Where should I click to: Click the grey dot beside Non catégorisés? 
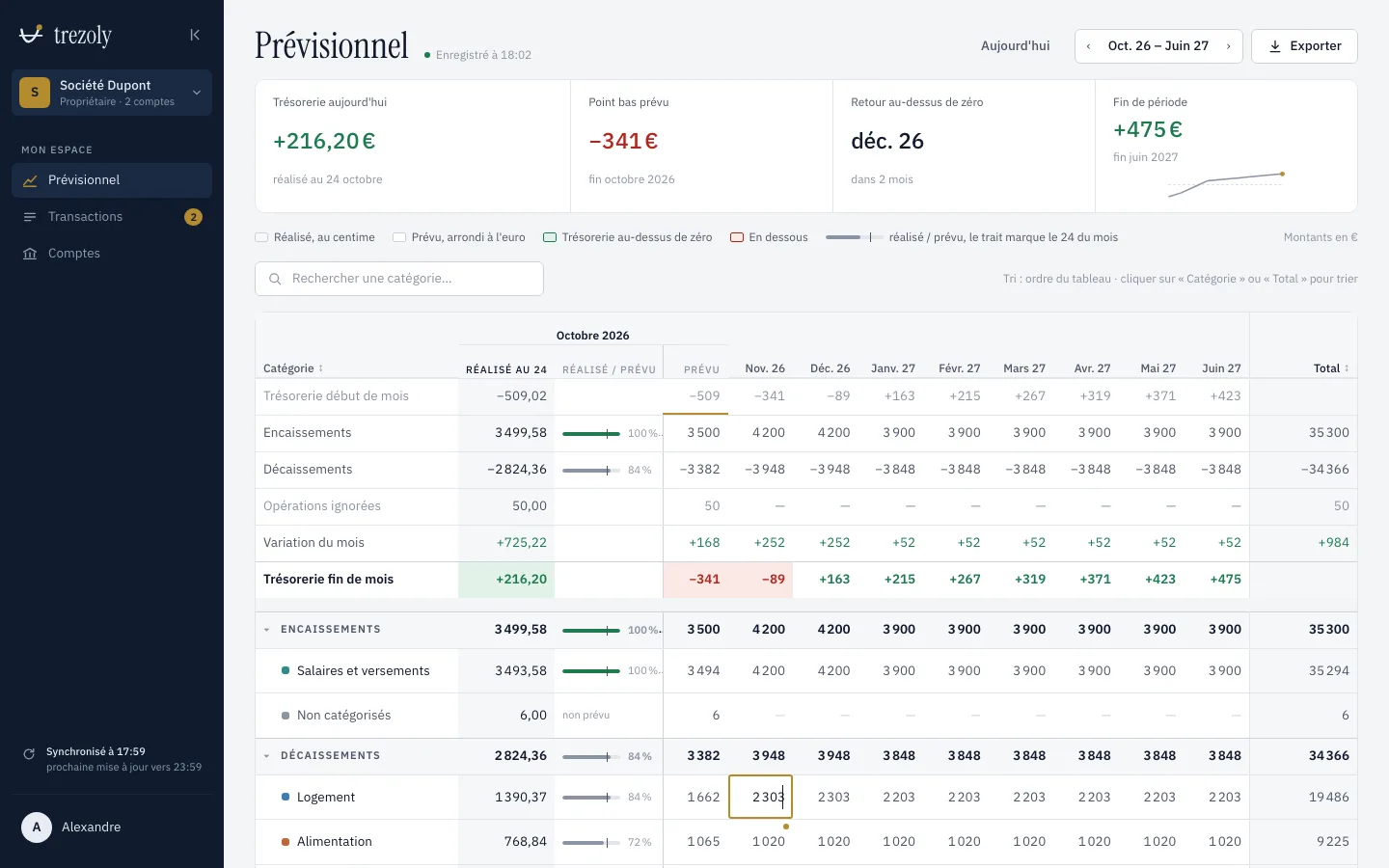pyautogui.click(x=286, y=716)
